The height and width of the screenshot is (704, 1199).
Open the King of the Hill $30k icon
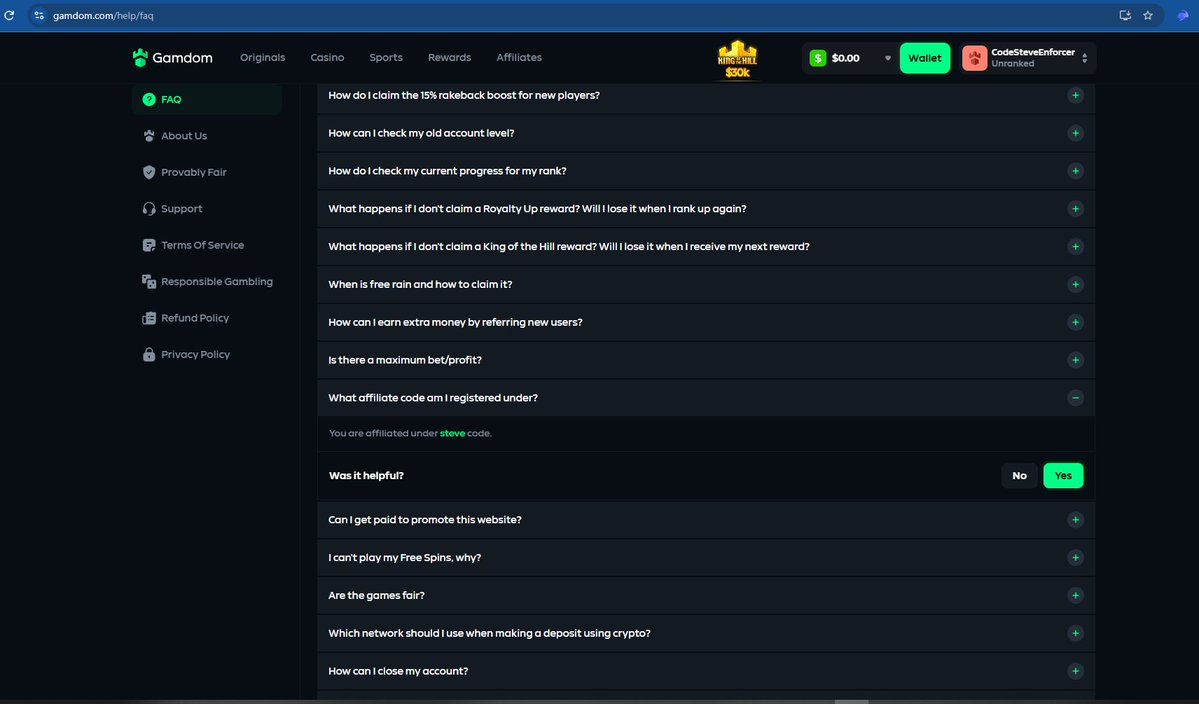click(x=737, y=60)
